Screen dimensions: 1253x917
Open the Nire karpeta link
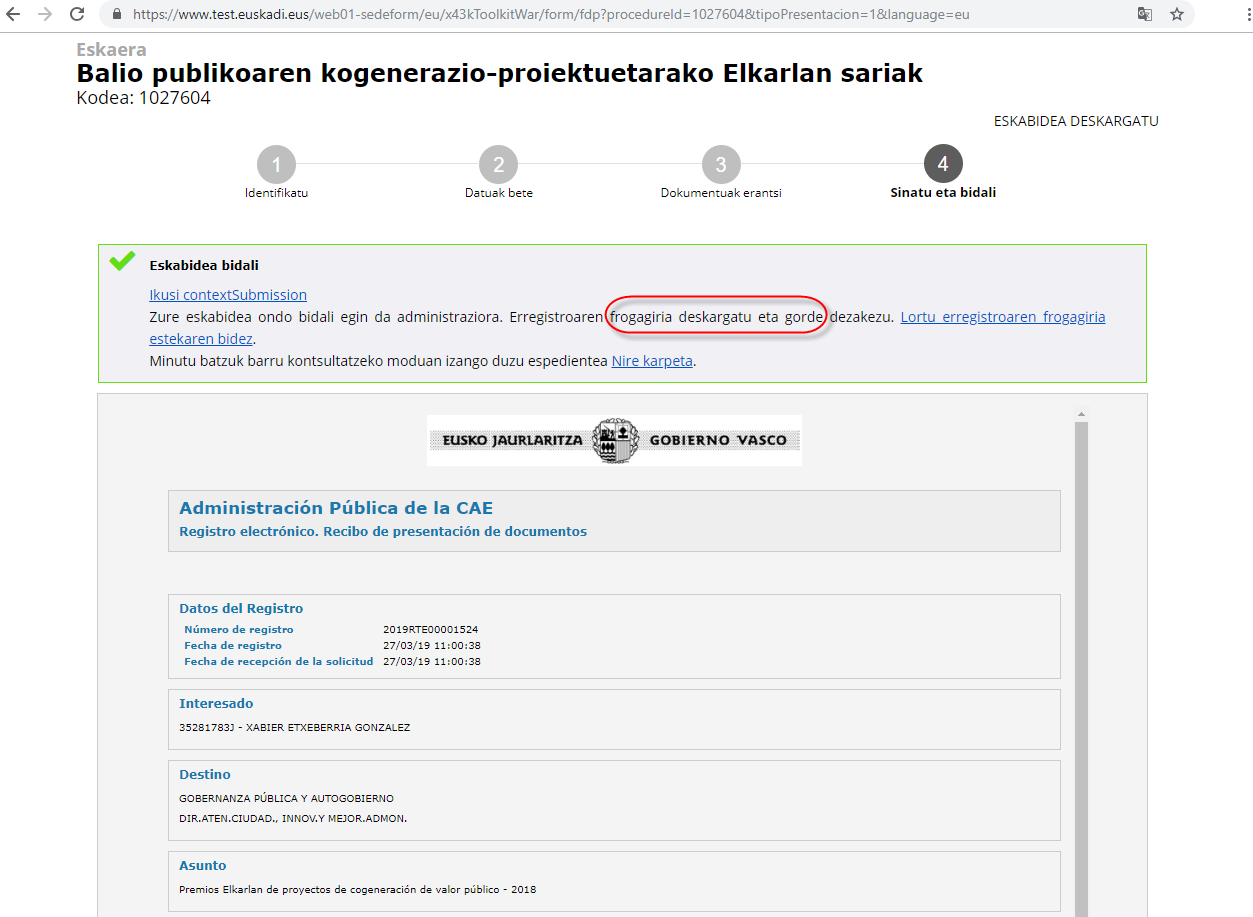(x=651, y=361)
